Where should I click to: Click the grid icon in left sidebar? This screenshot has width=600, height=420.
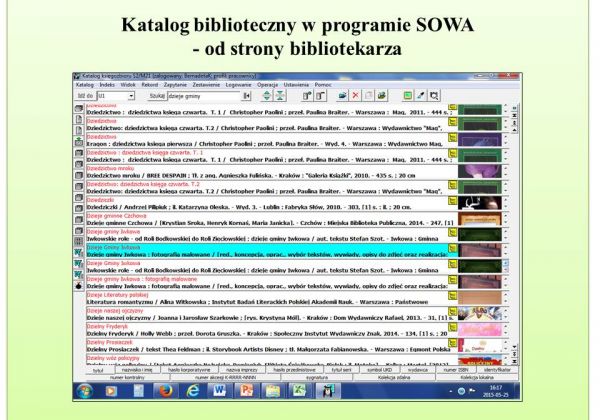[x=79, y=241]
